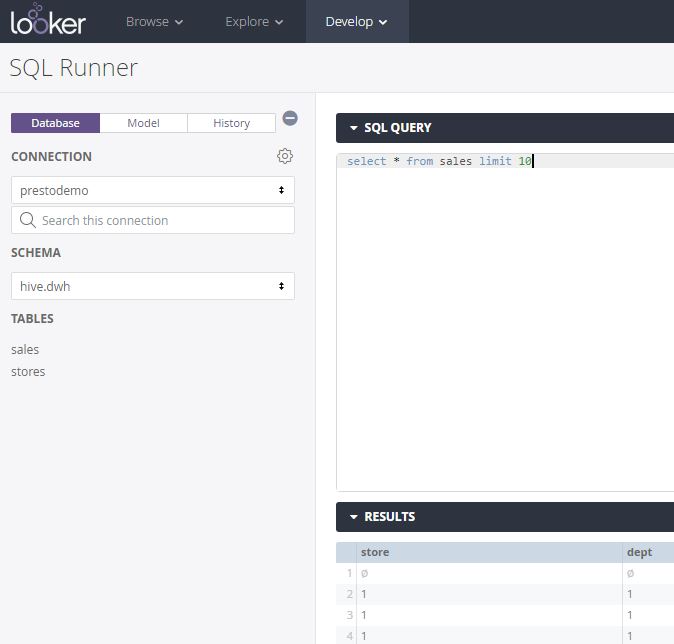This screenshot has width=674, height=644.
Task: Open the Browse menu
Action: [x=154, y=21]
